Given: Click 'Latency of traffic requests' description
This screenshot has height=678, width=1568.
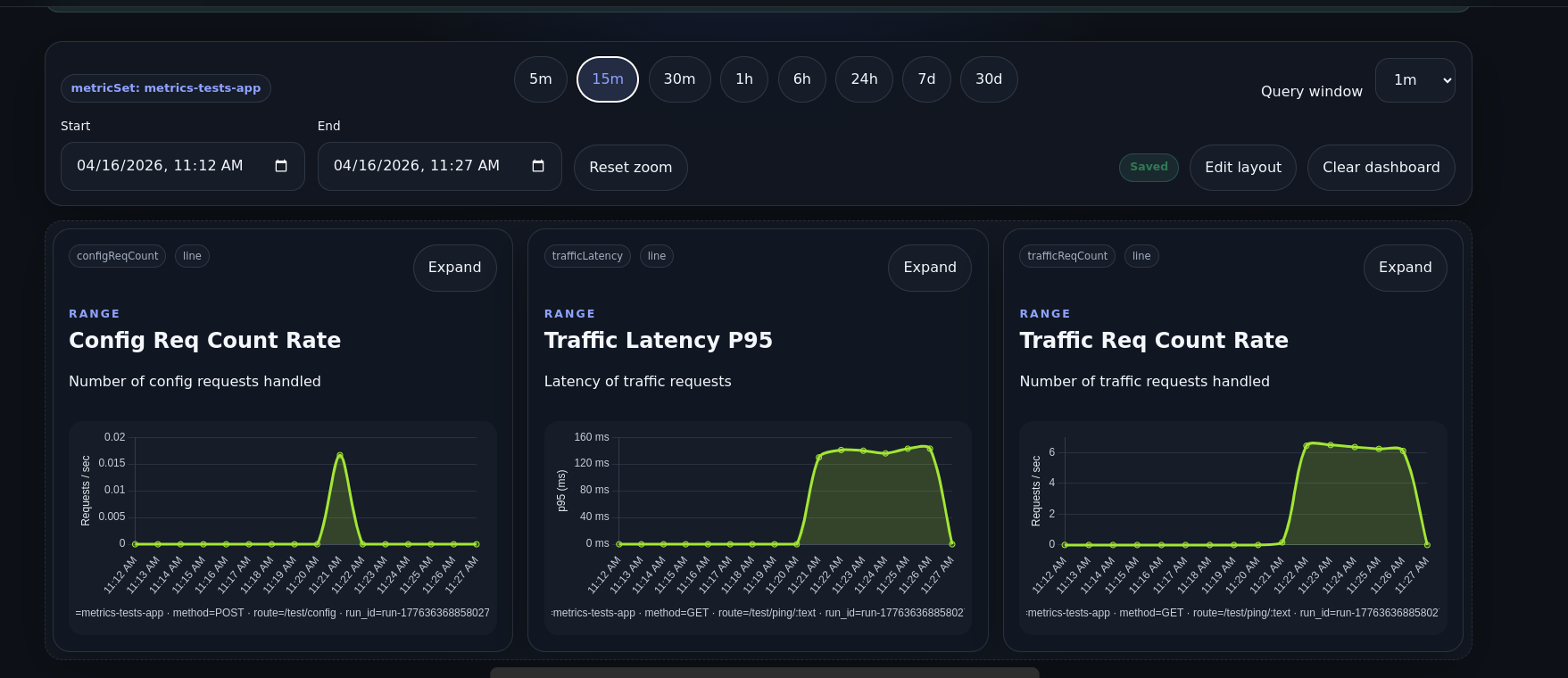Looking at the screenshot, I should (638, 382).
